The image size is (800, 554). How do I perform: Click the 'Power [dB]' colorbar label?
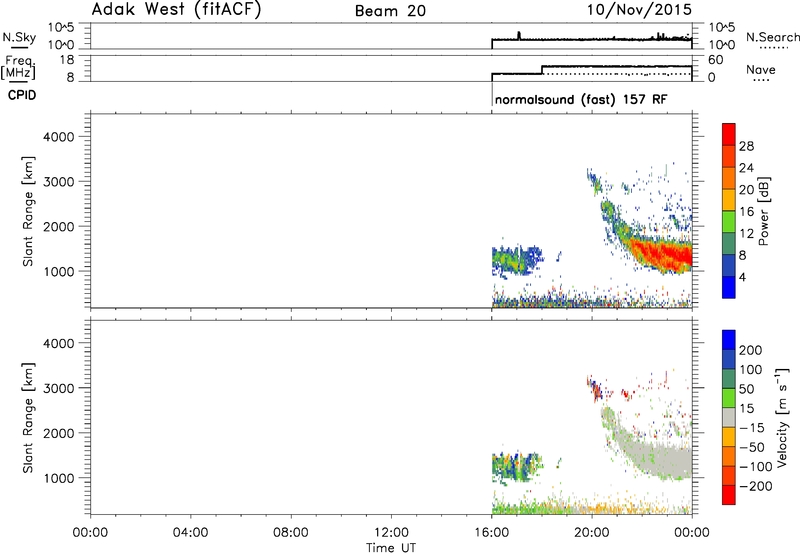tap(764, 211)
